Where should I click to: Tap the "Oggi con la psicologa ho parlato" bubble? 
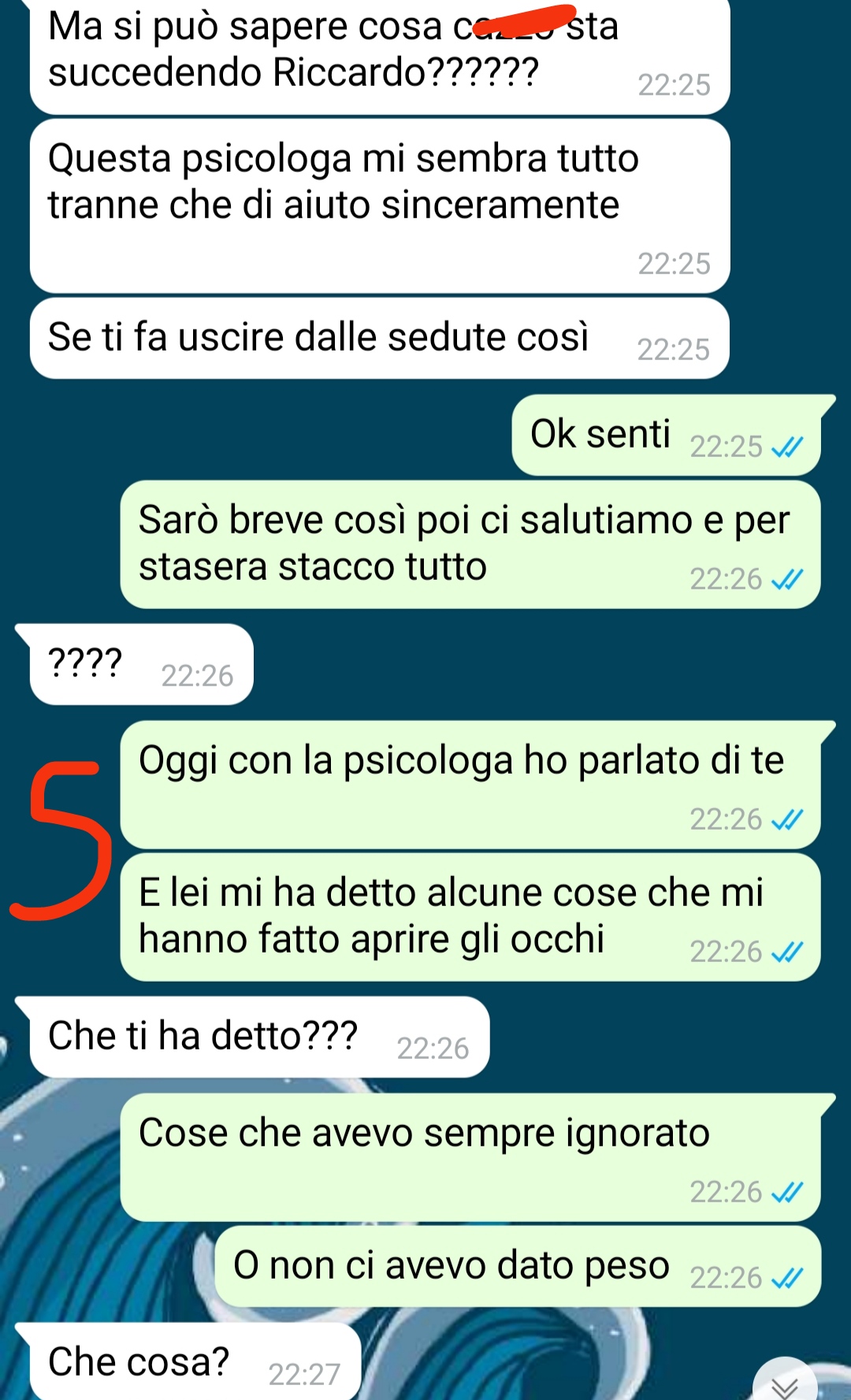point(470,785)
